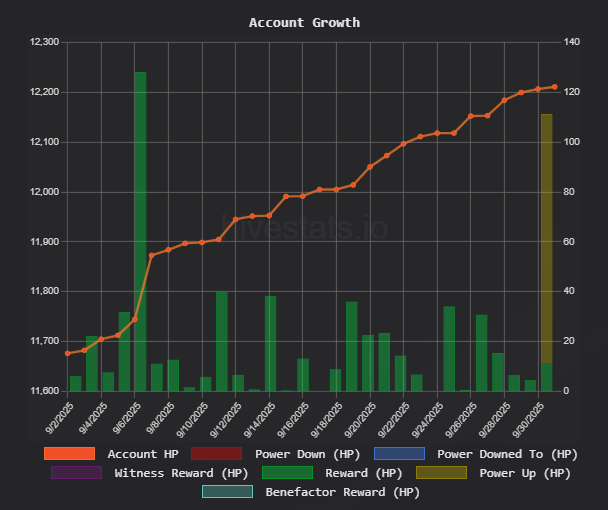This screenshot has height=510, width=608.
Task: Click the dark red Power Down legend box
Action: coord(215,453)
